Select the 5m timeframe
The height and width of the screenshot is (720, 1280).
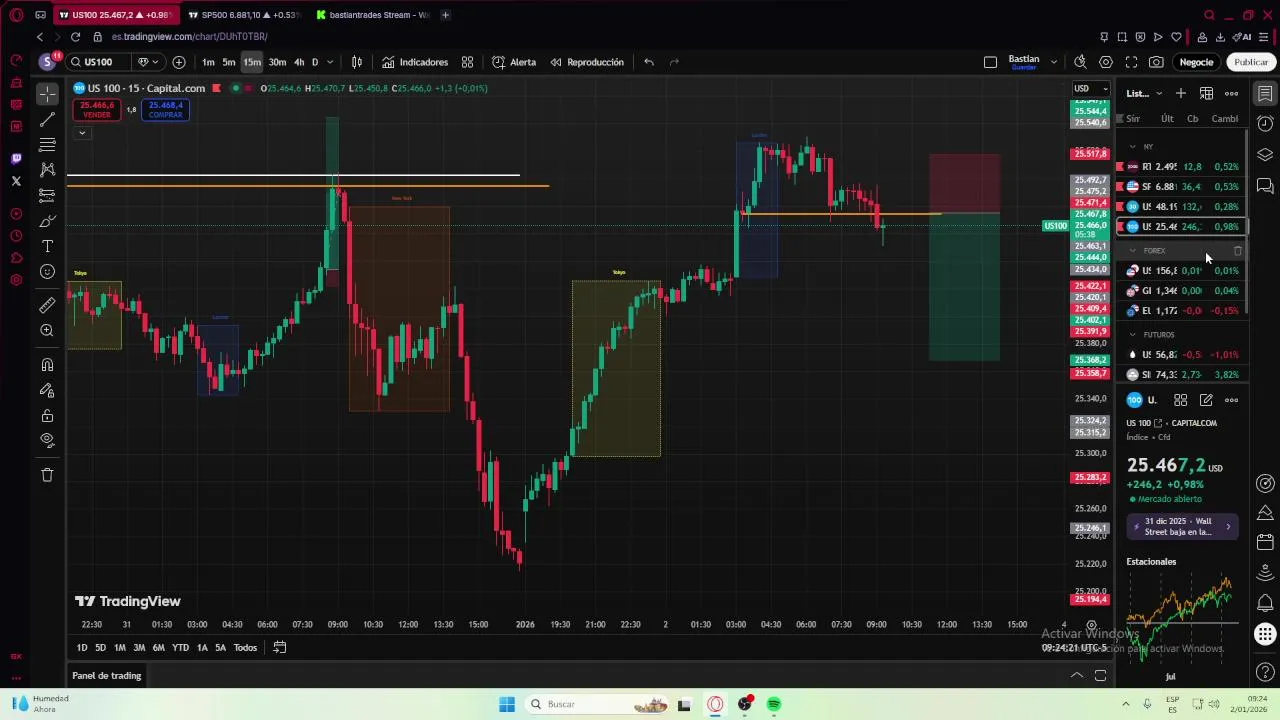[x=229, y=62]
